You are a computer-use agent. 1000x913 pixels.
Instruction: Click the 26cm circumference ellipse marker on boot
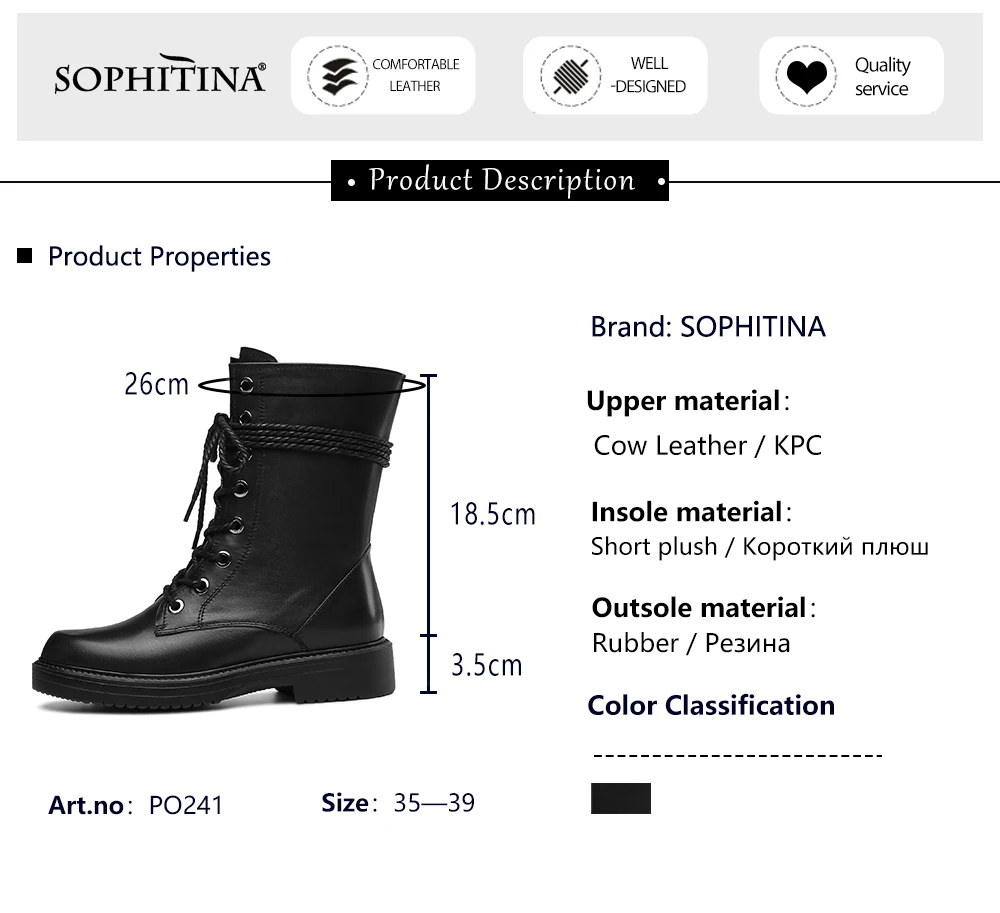coord(311,384)
